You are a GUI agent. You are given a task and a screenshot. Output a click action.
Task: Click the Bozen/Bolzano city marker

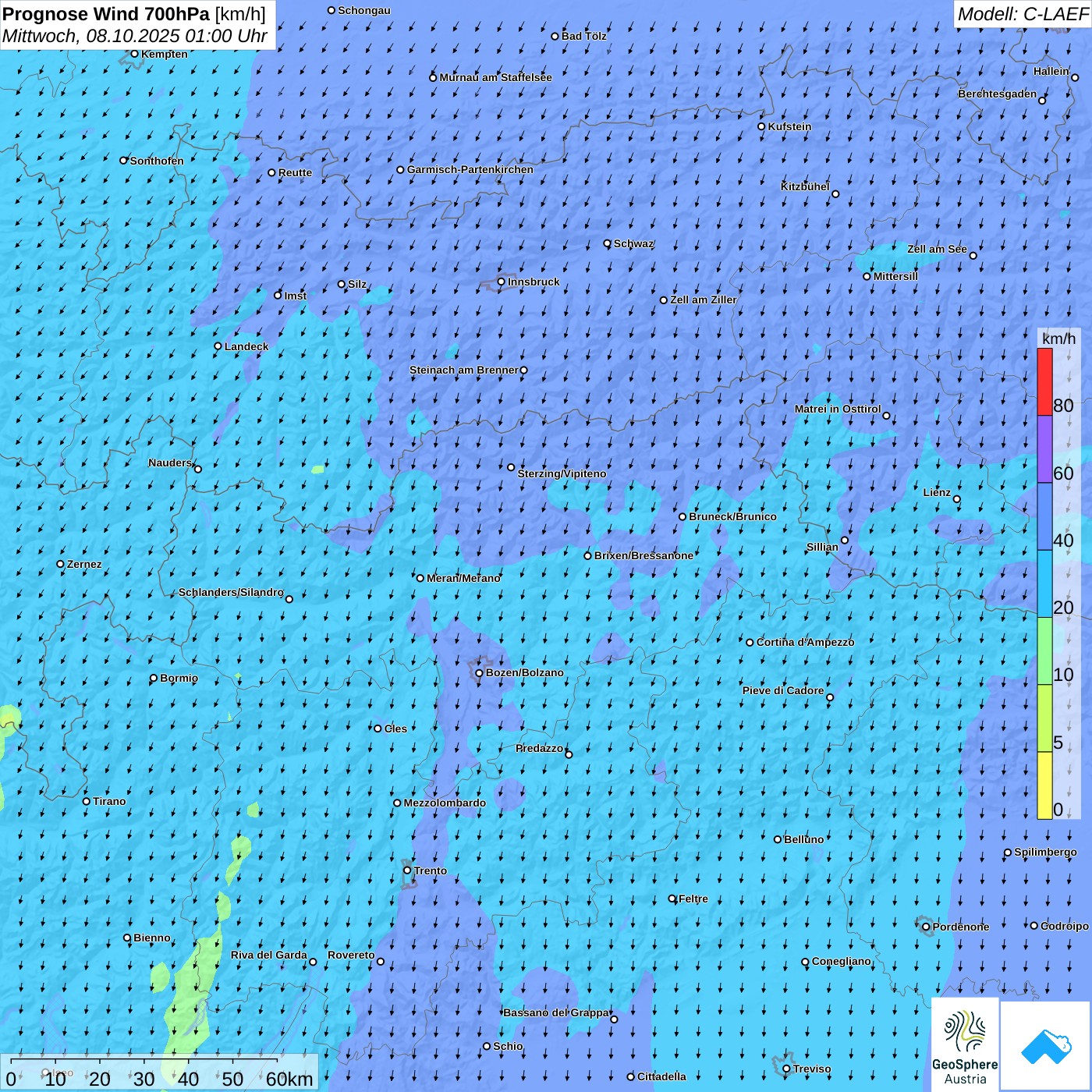click(x=480, y=672)
